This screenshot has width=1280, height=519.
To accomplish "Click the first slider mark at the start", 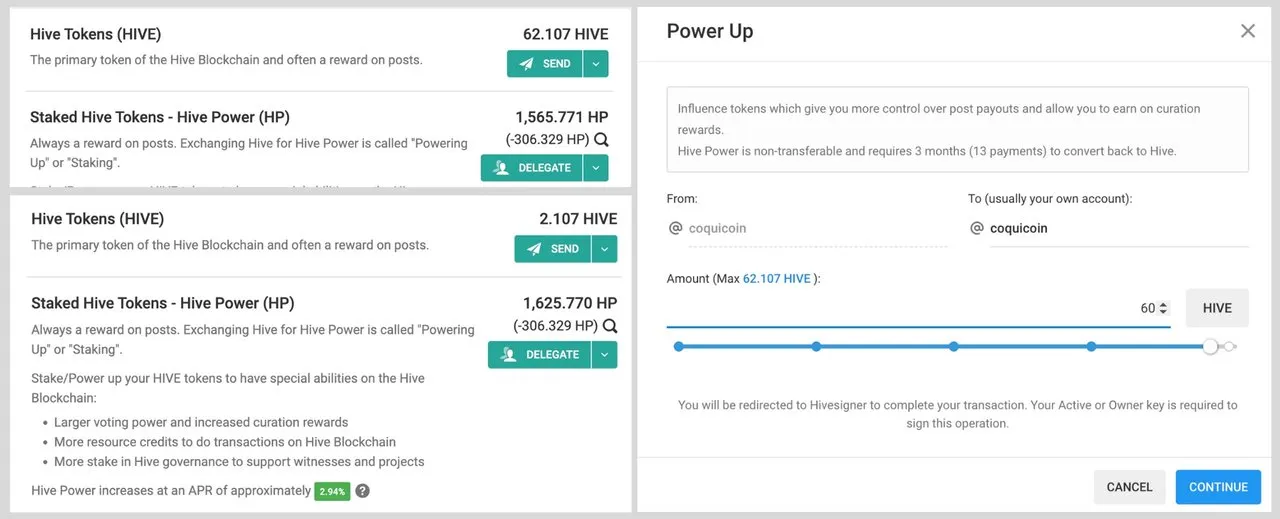I will [679, 347].
